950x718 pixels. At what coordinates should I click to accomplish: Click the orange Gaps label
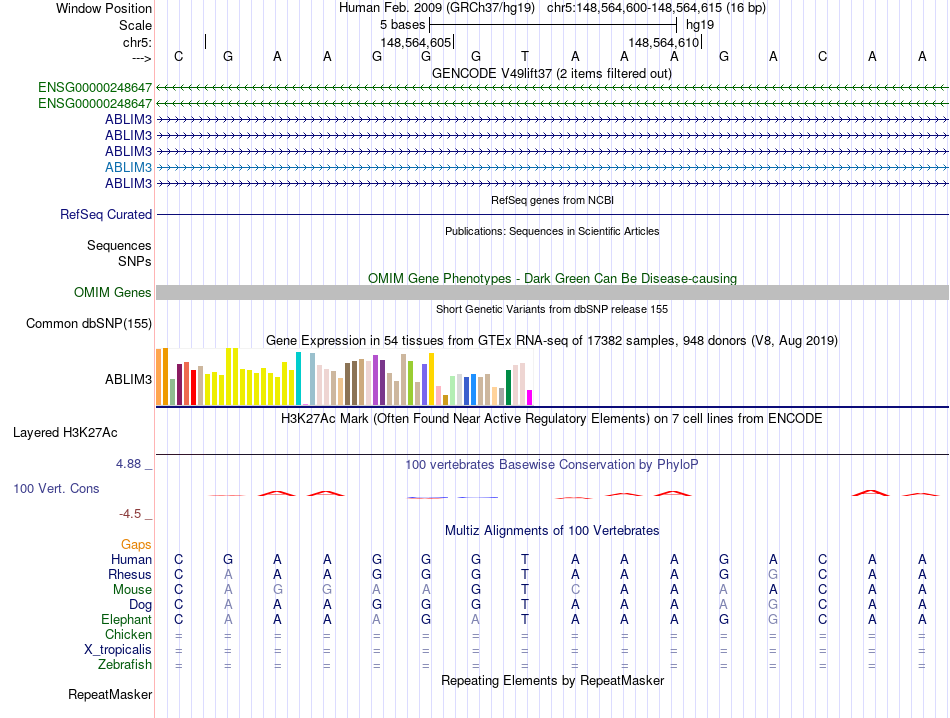pos(136,544)
